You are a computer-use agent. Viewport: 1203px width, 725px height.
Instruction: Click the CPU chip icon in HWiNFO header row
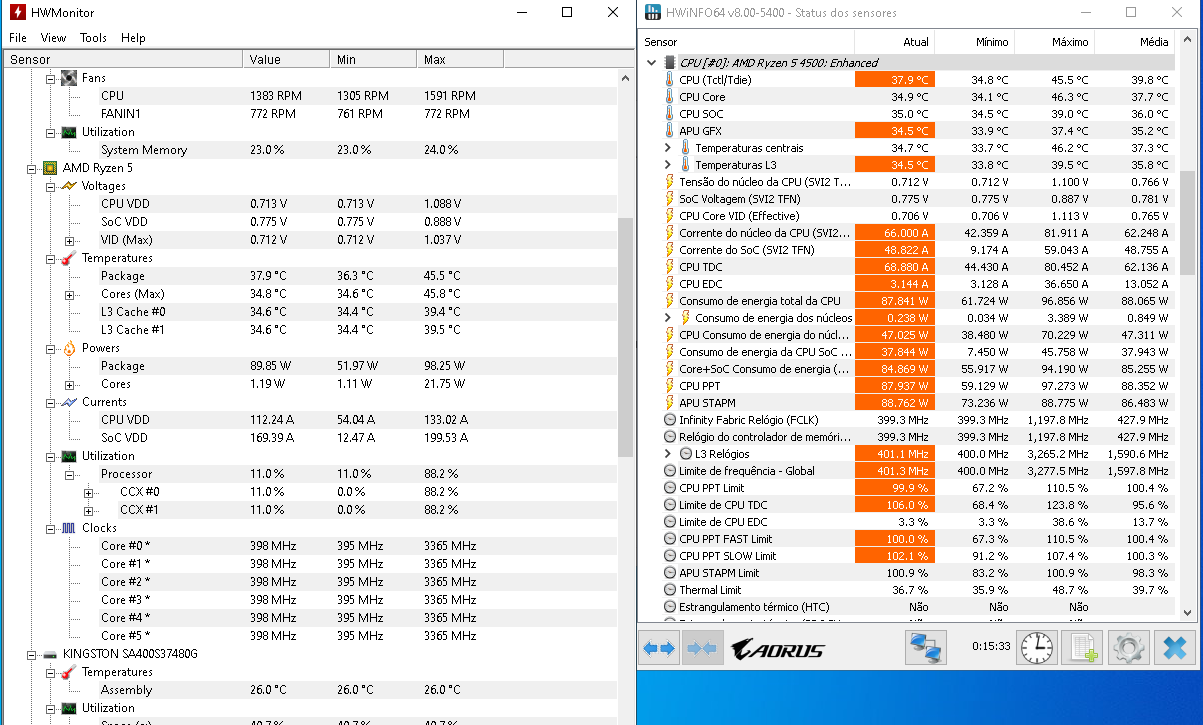[670, 63]
